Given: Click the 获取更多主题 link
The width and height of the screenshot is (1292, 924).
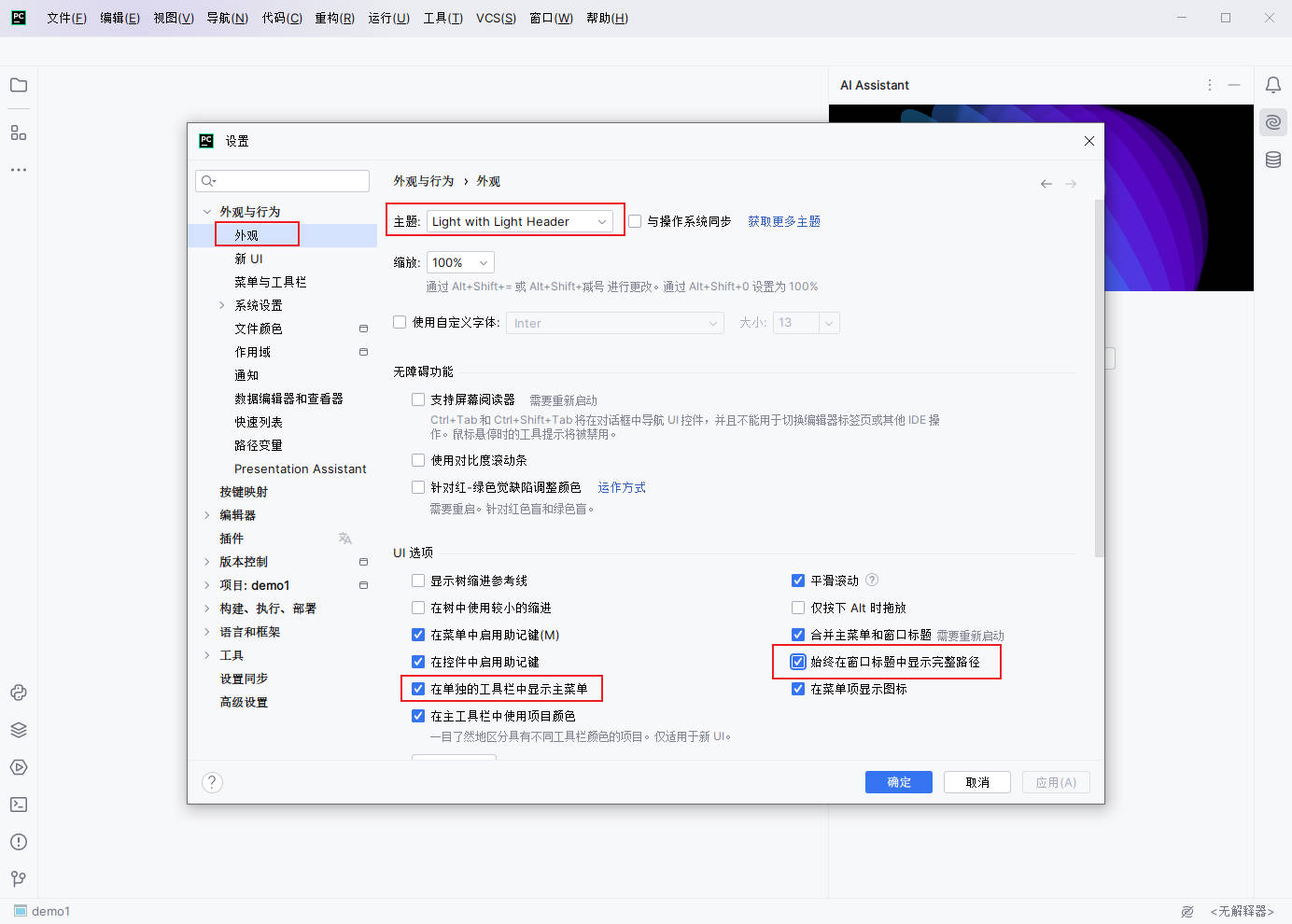Looking at the screenshot, I should pyautogui.click(x=784, y=221).
